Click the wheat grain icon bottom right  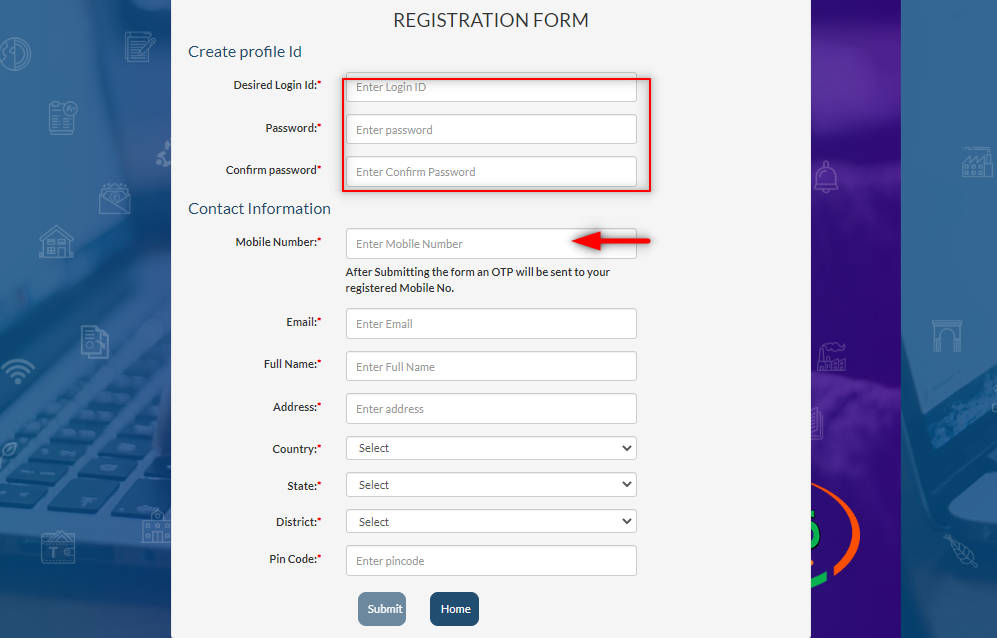[961, 550]
